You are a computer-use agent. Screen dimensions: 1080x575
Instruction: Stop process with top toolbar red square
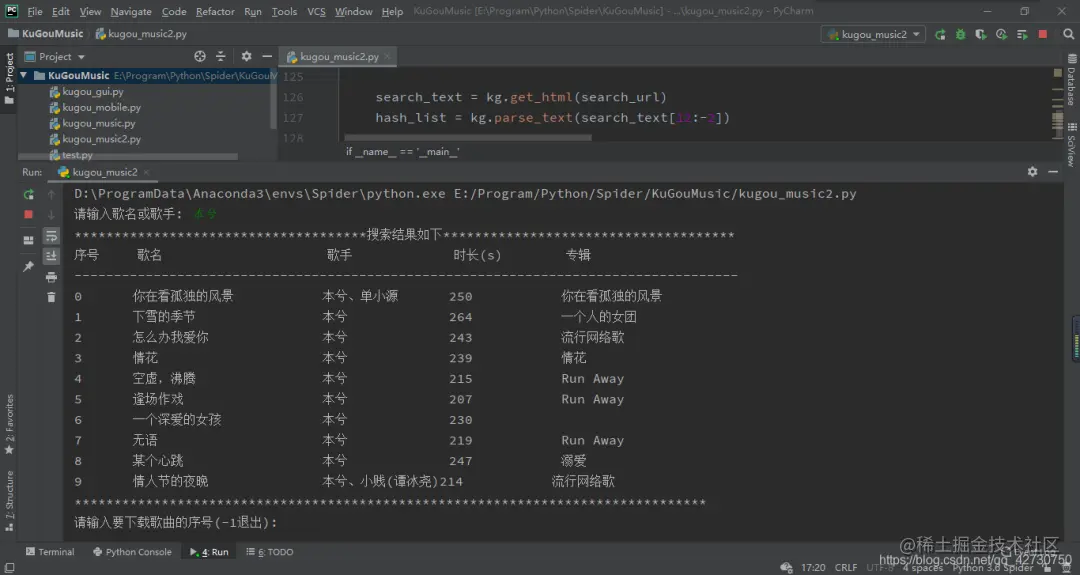[1043, 34]
